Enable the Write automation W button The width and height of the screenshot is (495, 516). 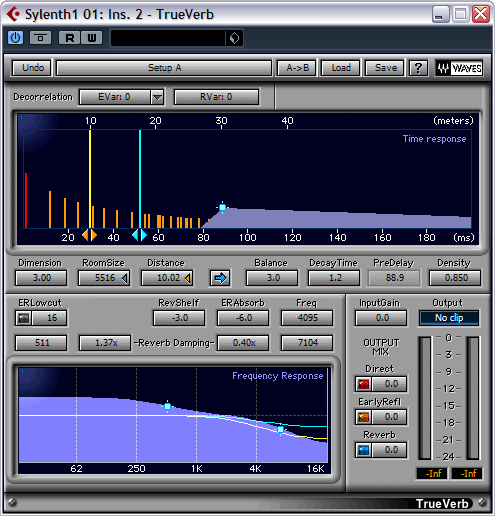coord(92,38)
